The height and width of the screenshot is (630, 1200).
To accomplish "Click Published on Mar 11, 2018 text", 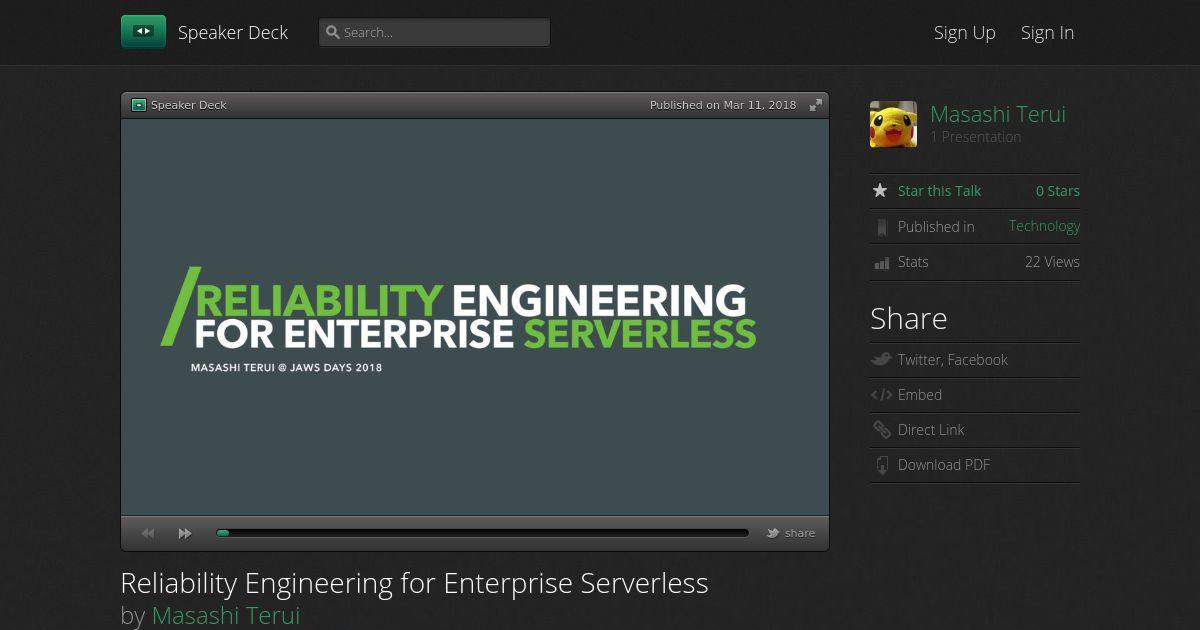I will point(723,105).
